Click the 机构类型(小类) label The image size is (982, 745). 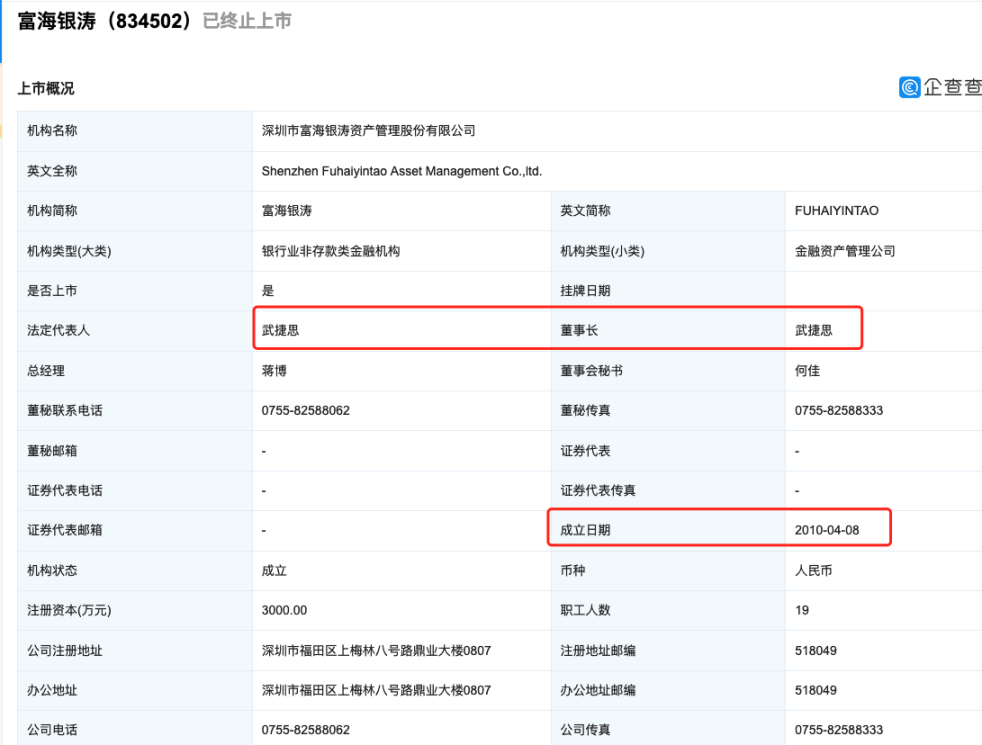point(602,251)
